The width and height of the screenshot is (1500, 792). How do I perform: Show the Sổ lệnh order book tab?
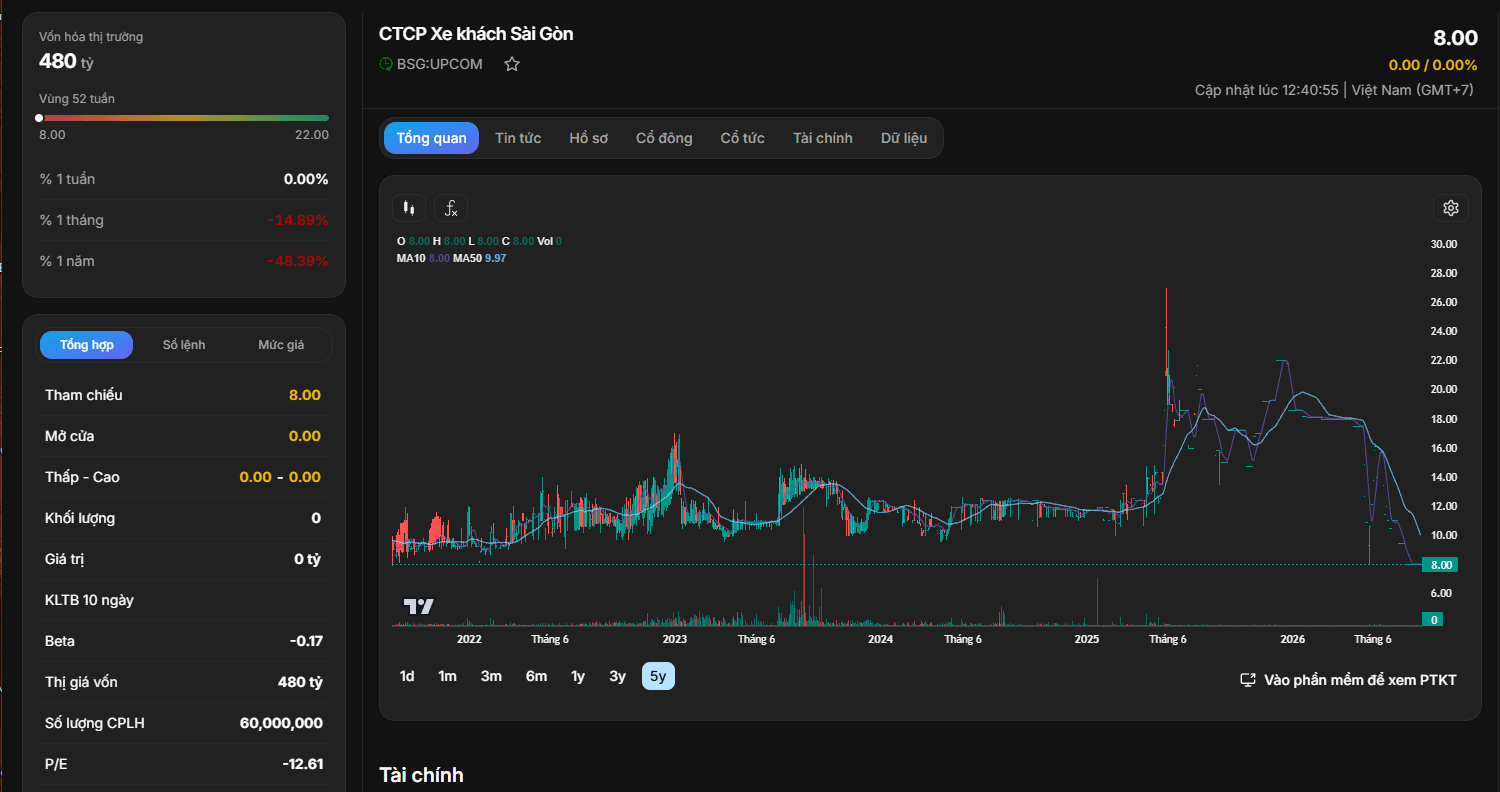[184, 345]
